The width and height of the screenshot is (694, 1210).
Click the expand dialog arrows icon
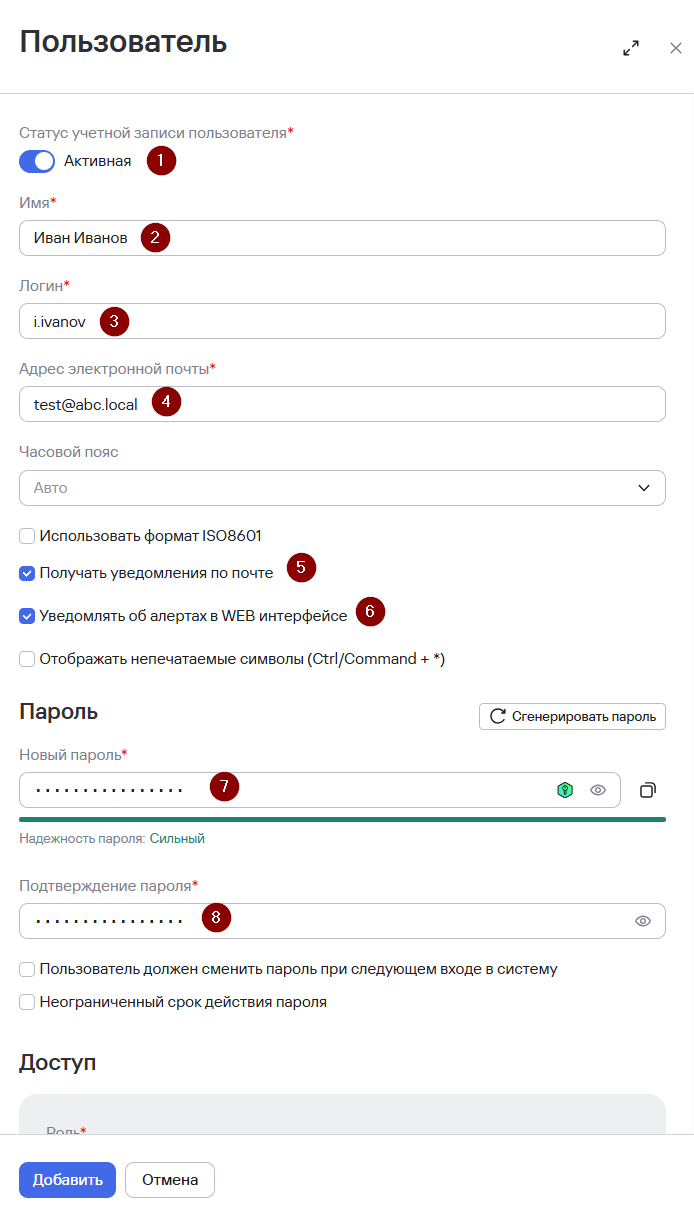pyautogui.click(x=631, y=48)
